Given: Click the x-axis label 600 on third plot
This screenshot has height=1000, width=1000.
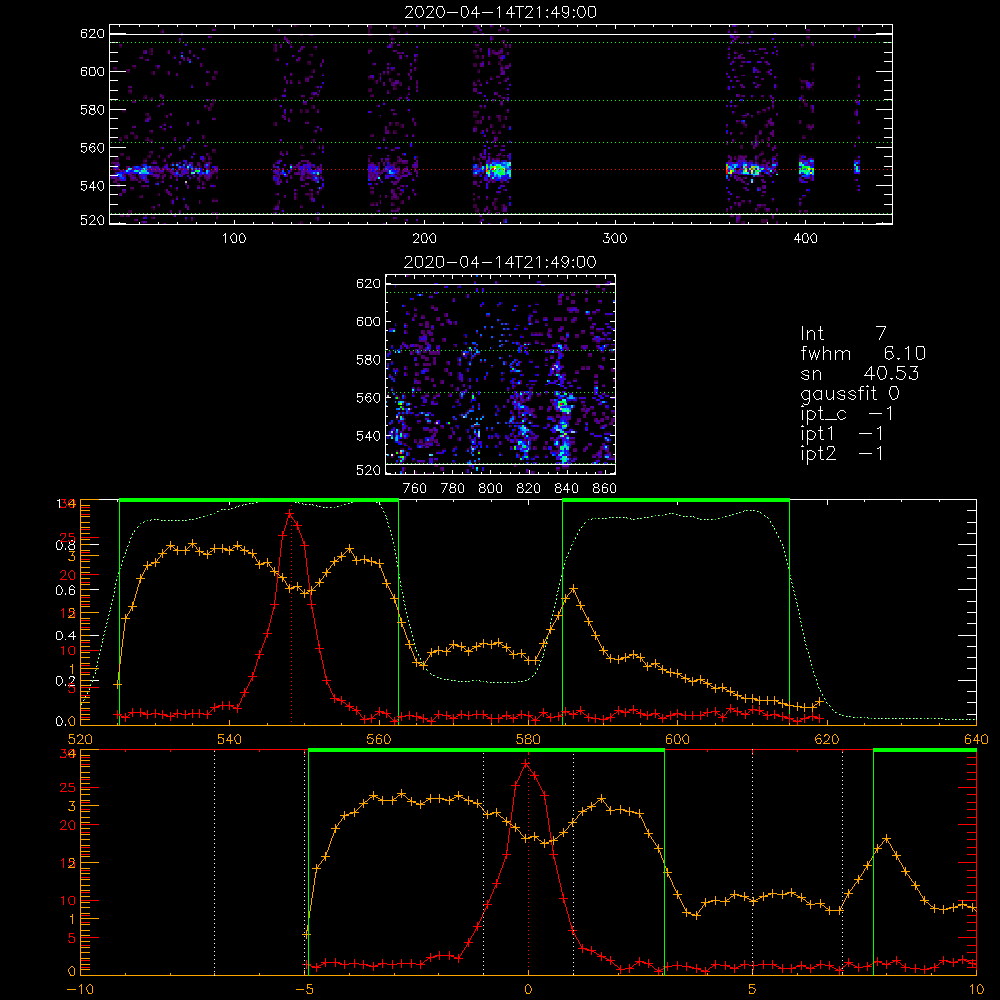Looking at the screenshot, I should (677, 740).
